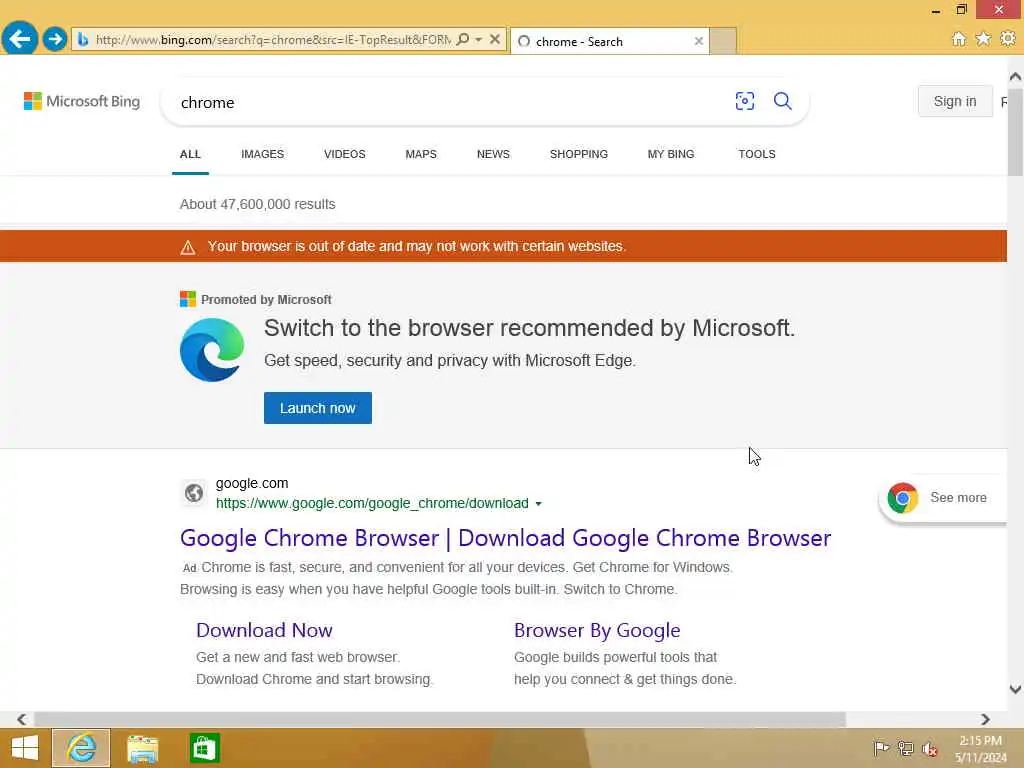Click the Promoted by Microsoft label
The width and height of the screenshot is (1024, 768).
(266, 300)
